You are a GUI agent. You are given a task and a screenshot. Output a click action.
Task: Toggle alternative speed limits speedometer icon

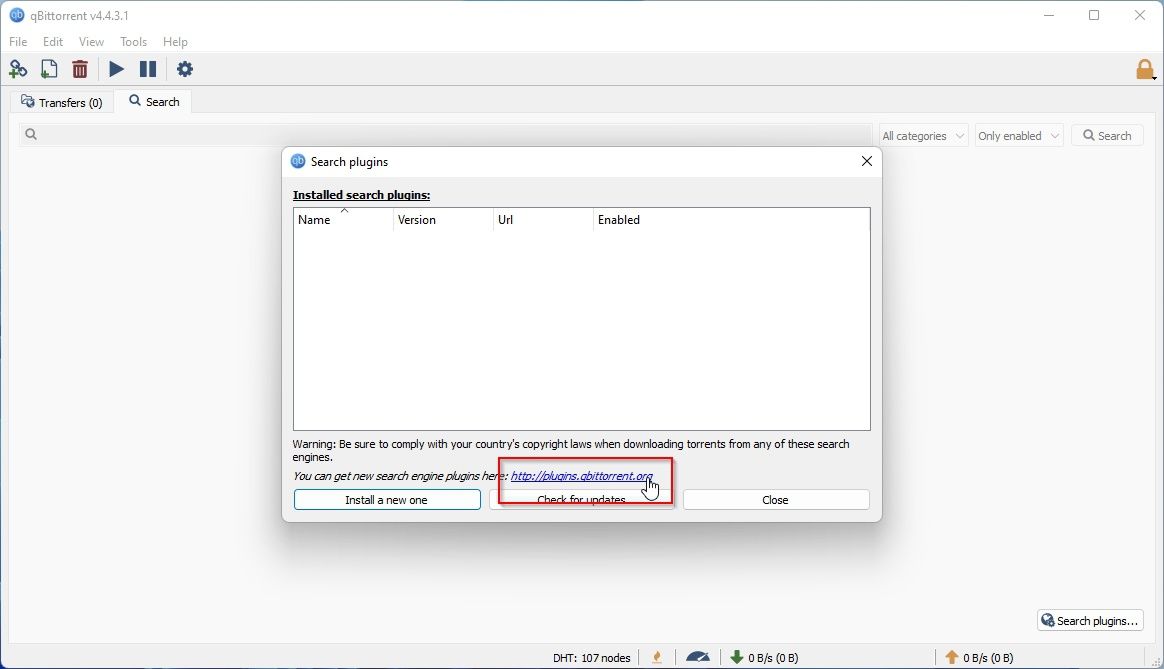[698, 656]
